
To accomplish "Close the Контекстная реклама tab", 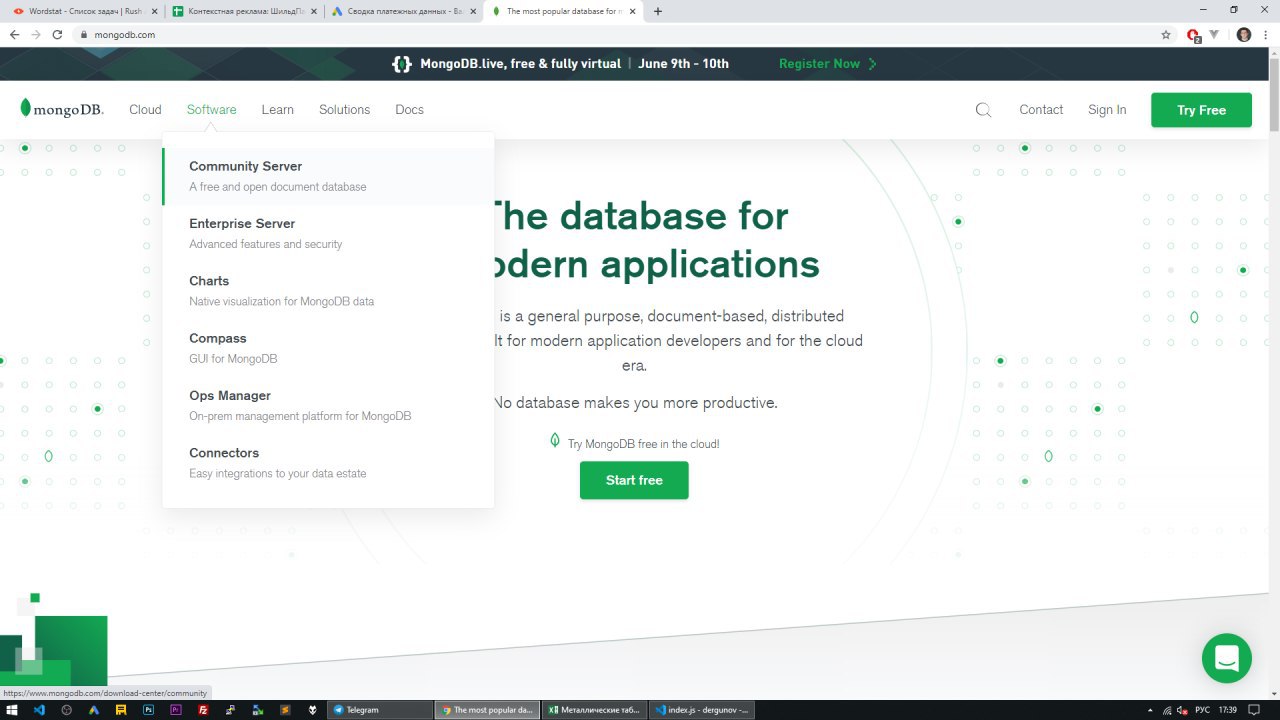I will coord(312,11).
